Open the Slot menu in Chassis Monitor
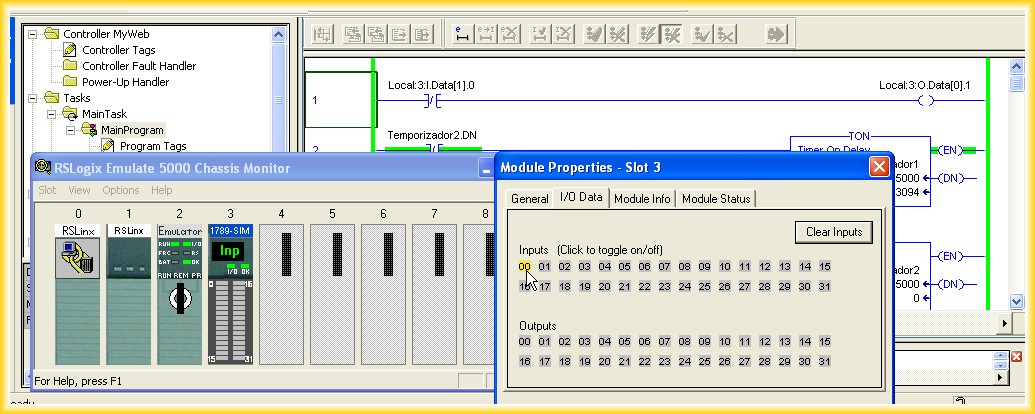Image resolution: width=1035 pixels, height=414 pixels. [47, 190]
